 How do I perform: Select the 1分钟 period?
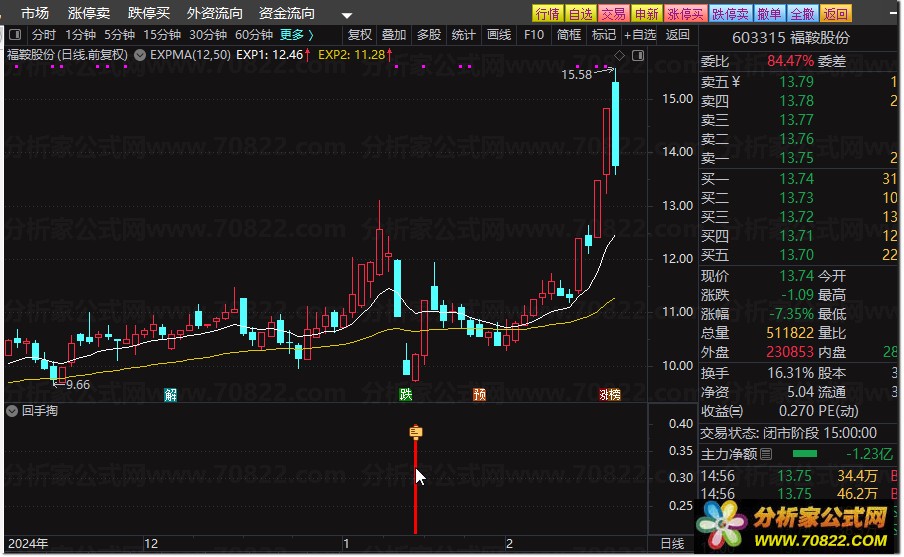80,35
